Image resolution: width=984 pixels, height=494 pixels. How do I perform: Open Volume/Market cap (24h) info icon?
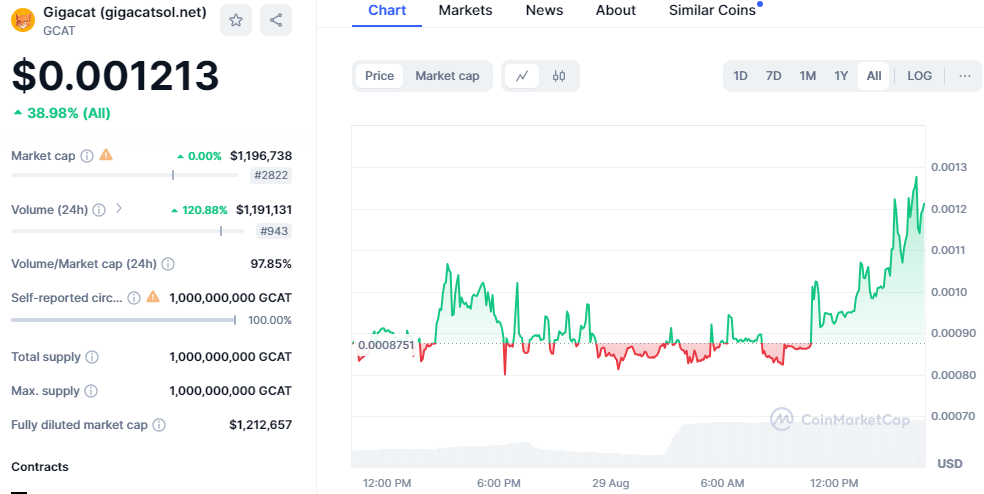(168, 264)
